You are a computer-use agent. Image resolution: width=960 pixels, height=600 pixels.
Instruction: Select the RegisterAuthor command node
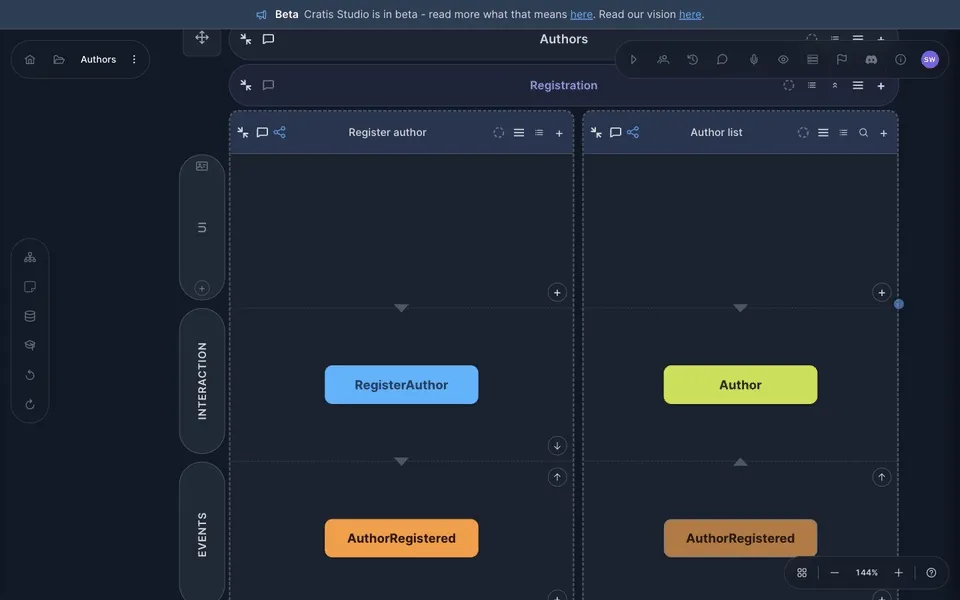pyautogui.click(x=402, y=384)
